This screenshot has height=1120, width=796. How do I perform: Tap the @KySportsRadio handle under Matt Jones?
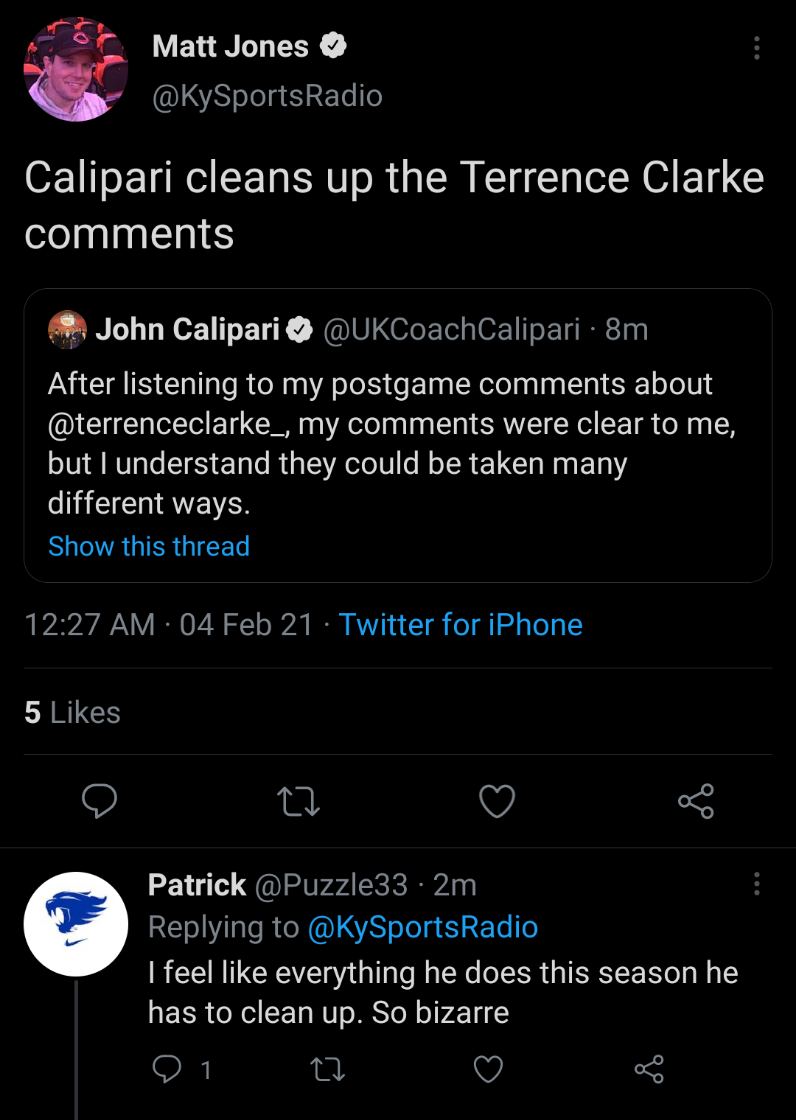[267, 96]
